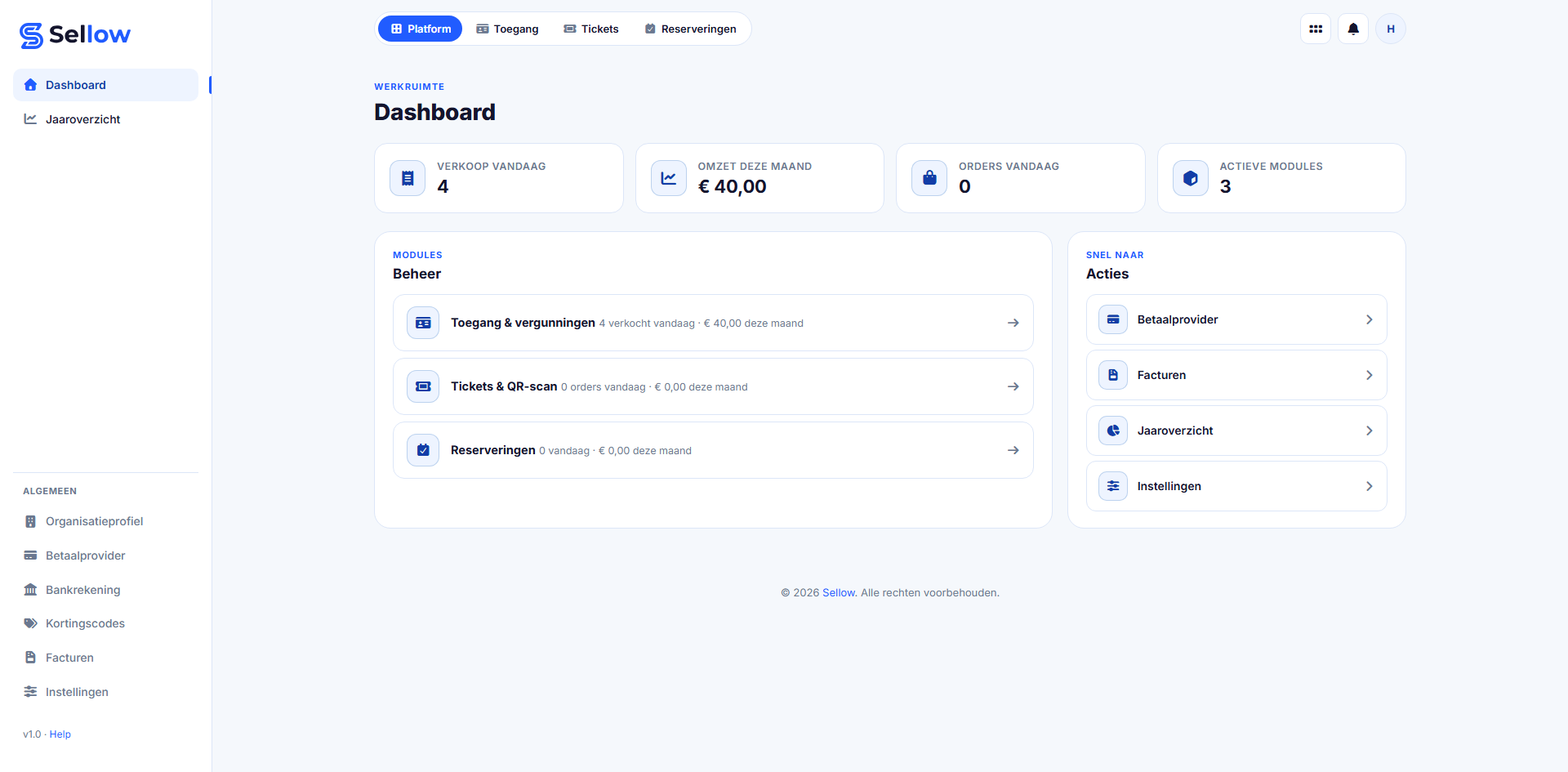Image resolution: width=1568 pixels, height=772 pixels.
Task: Click the Omzet deze maand chart icon
Action: pyautogui.click(x=669, y=178)
